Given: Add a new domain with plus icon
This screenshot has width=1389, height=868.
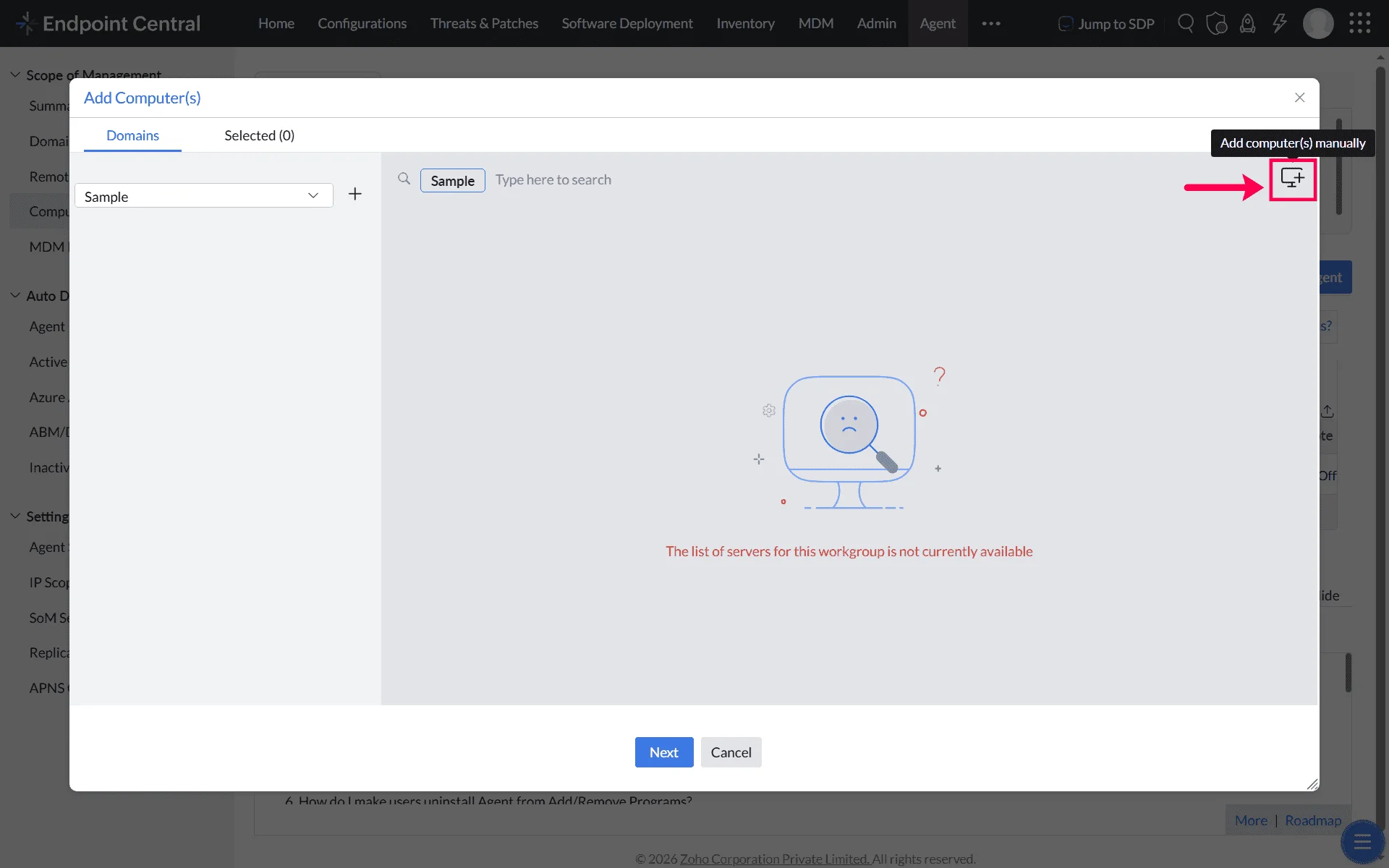Looking at the screenshot, I should (354, 194).
